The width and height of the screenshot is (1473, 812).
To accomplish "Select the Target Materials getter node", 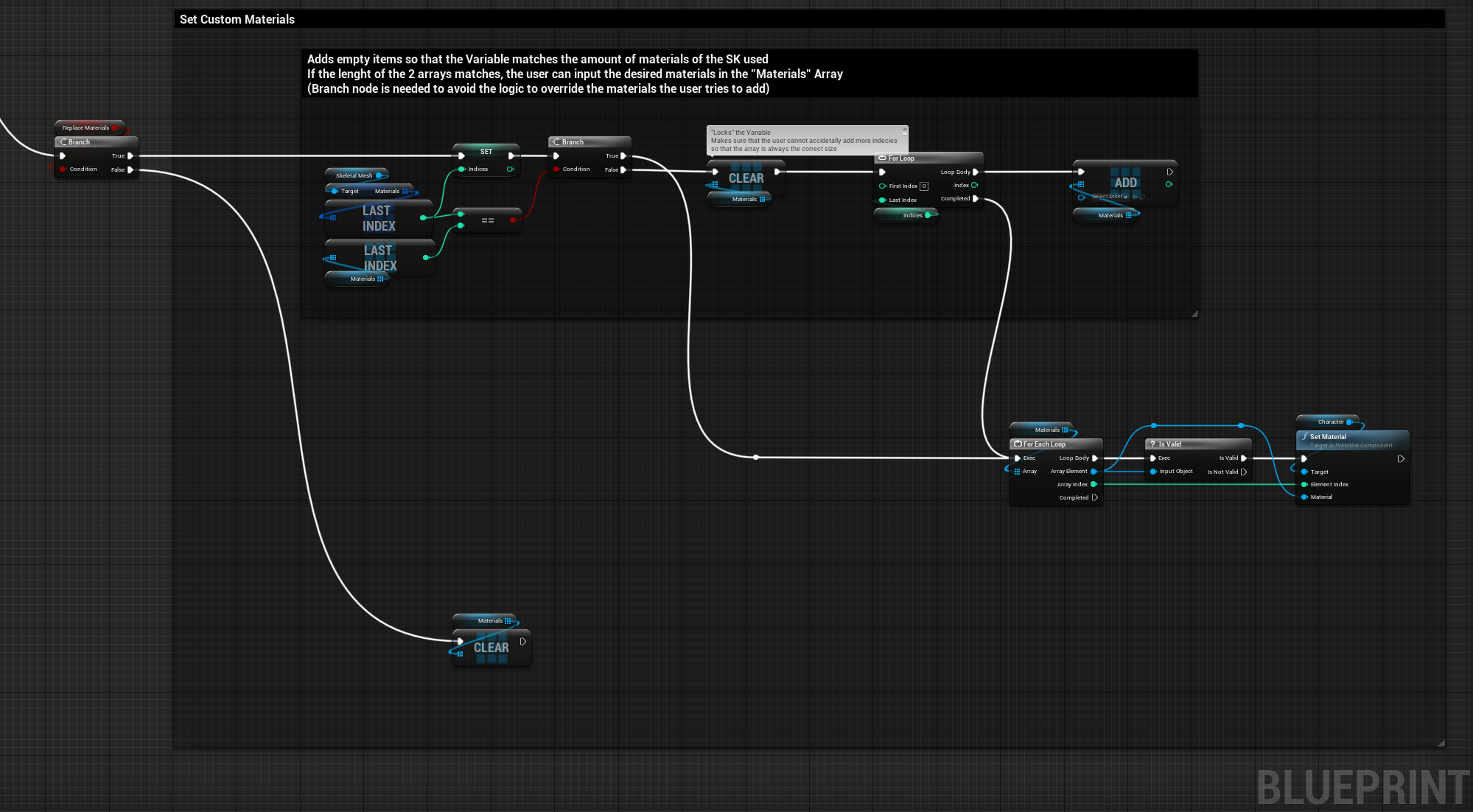I will 369,191.
